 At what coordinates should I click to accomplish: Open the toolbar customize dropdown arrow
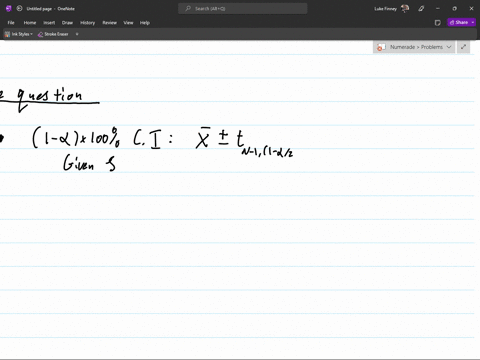tap(77, 34)
